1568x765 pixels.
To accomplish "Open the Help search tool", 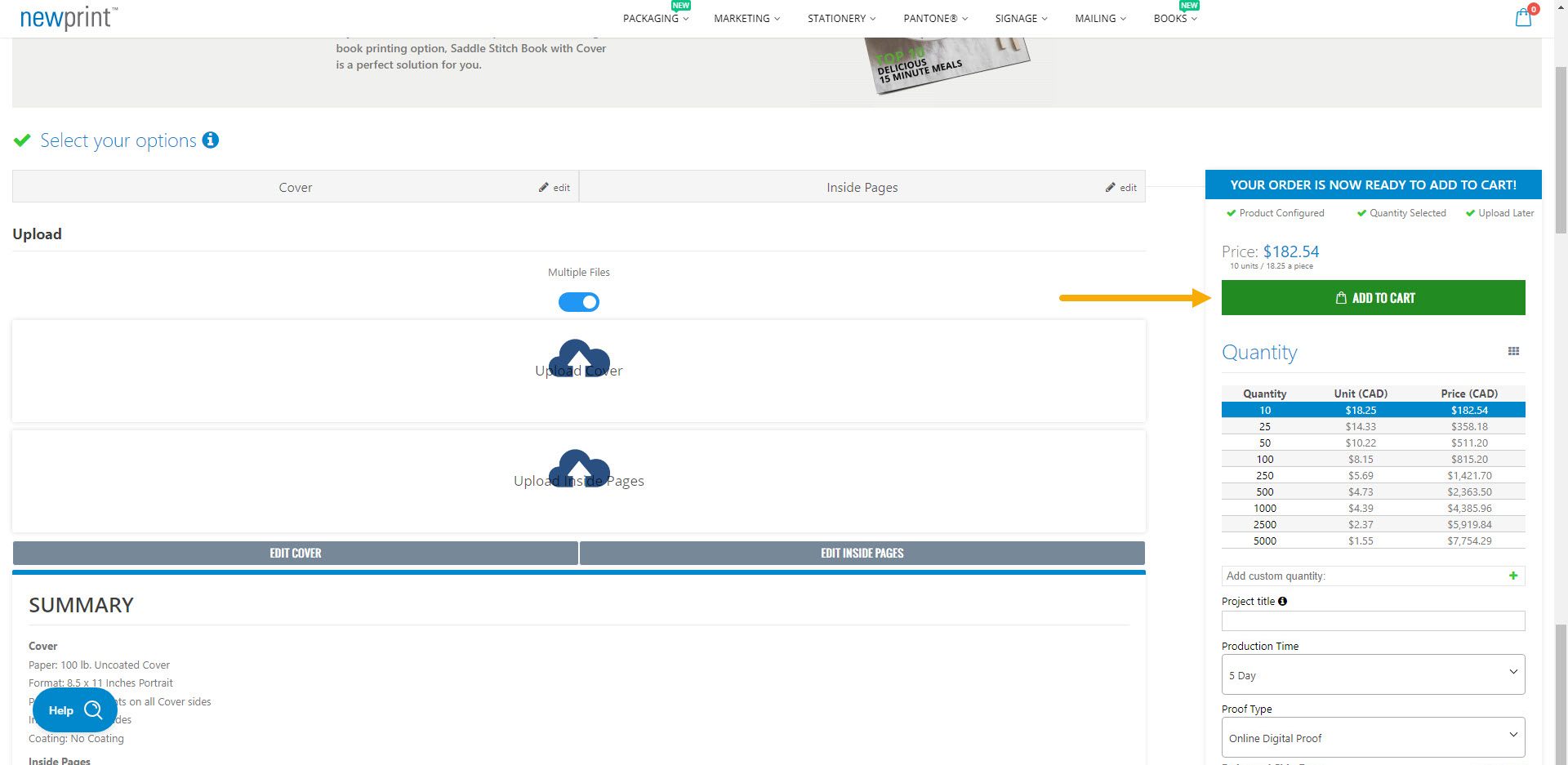I will click(x=73, y=709).
